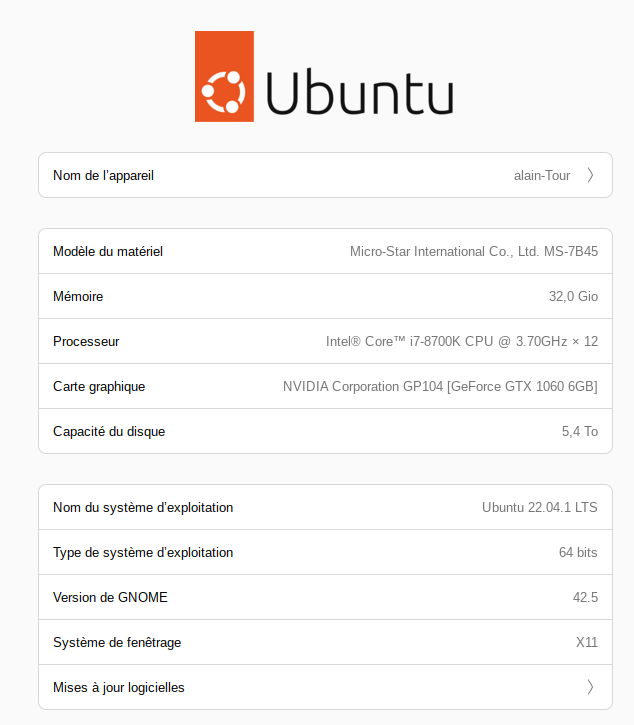This screenshot has width=634, height=725.
Task: Click the Carte graphique label
Action: 99,387
